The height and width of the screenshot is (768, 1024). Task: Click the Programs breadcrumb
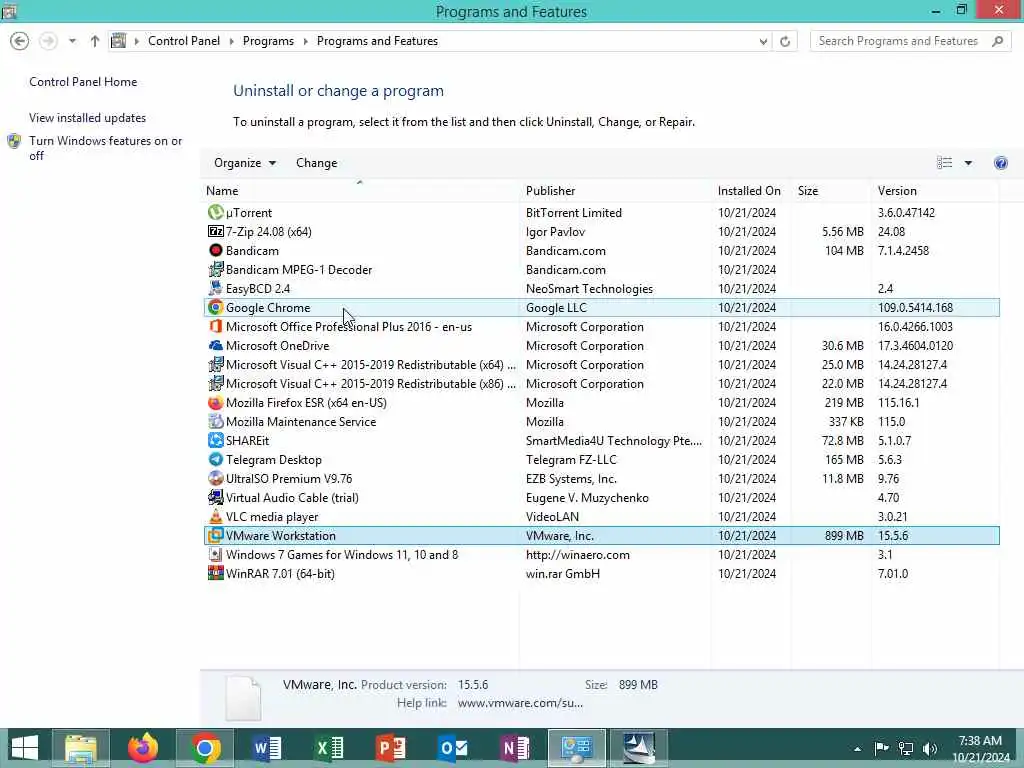268,41
